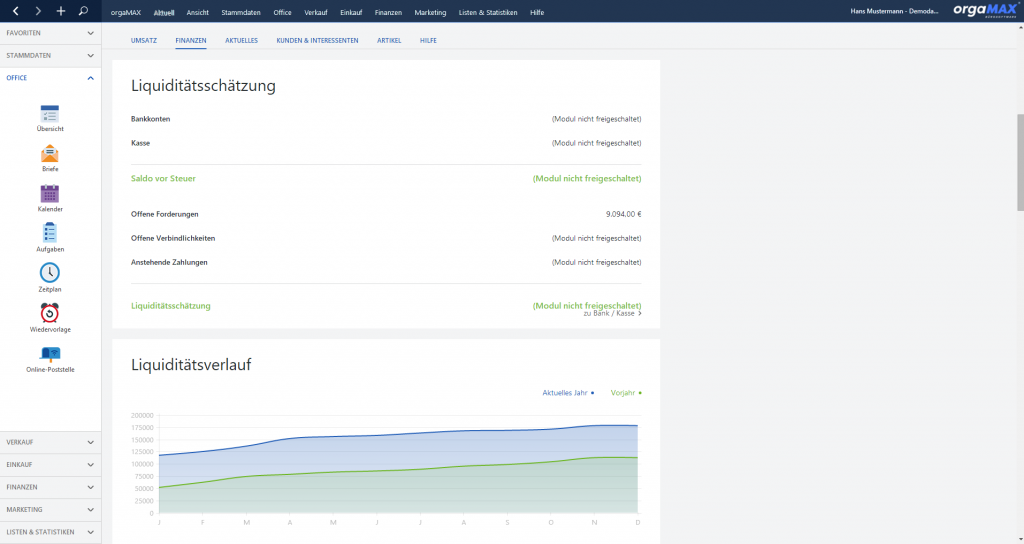Open the orgaMAX menu
Image resolution: width=1024 pixels, height=544 pixels.
[x=125, y=12]
